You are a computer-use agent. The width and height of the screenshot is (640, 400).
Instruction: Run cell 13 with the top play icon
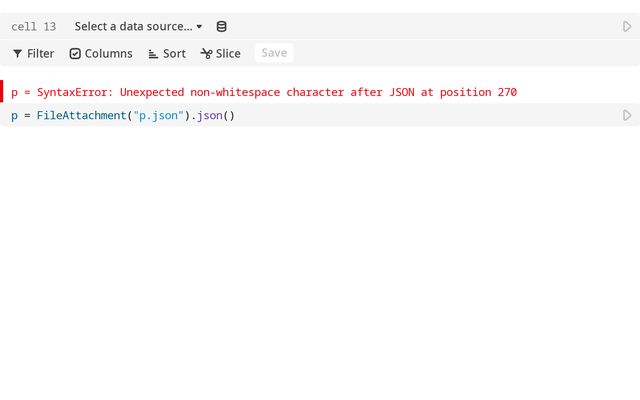point(627,27)
